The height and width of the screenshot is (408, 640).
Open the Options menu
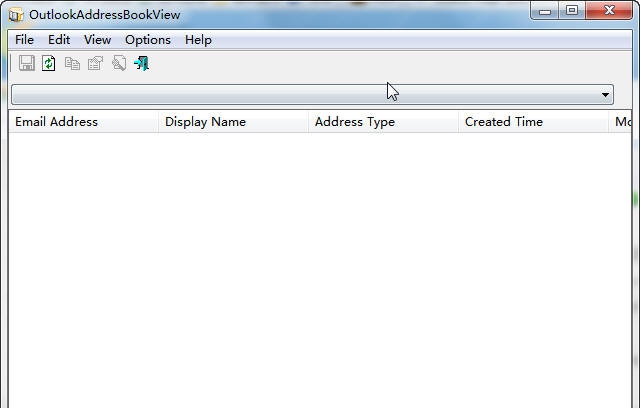tap(148, 40)
